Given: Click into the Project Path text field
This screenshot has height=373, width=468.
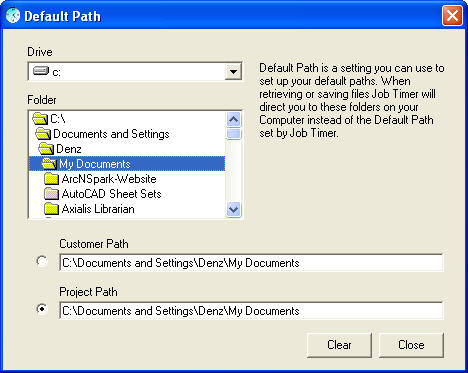Looking at the screenshot, I should (251, 311).
